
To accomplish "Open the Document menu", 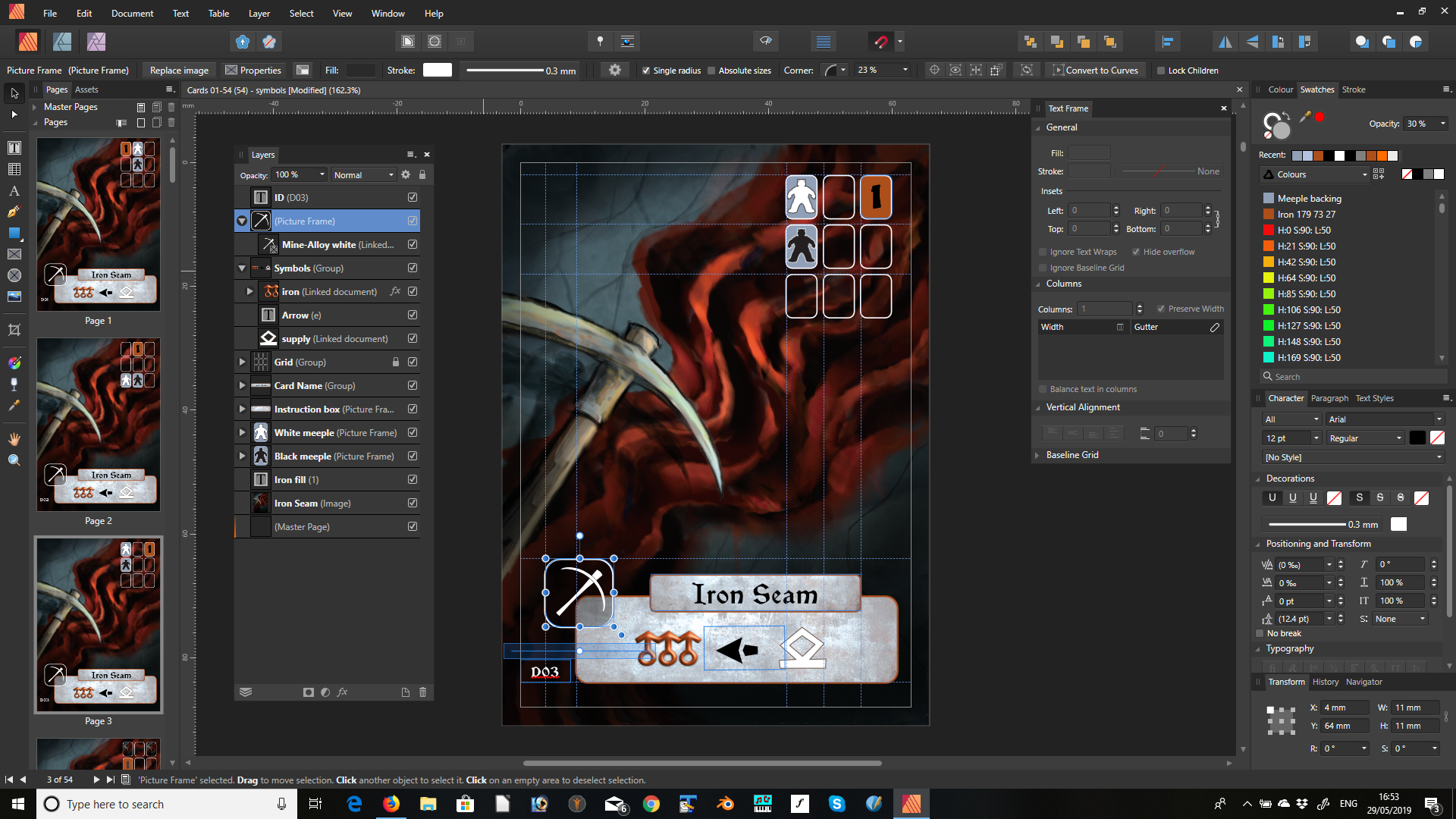I will [x=132, y=13].
